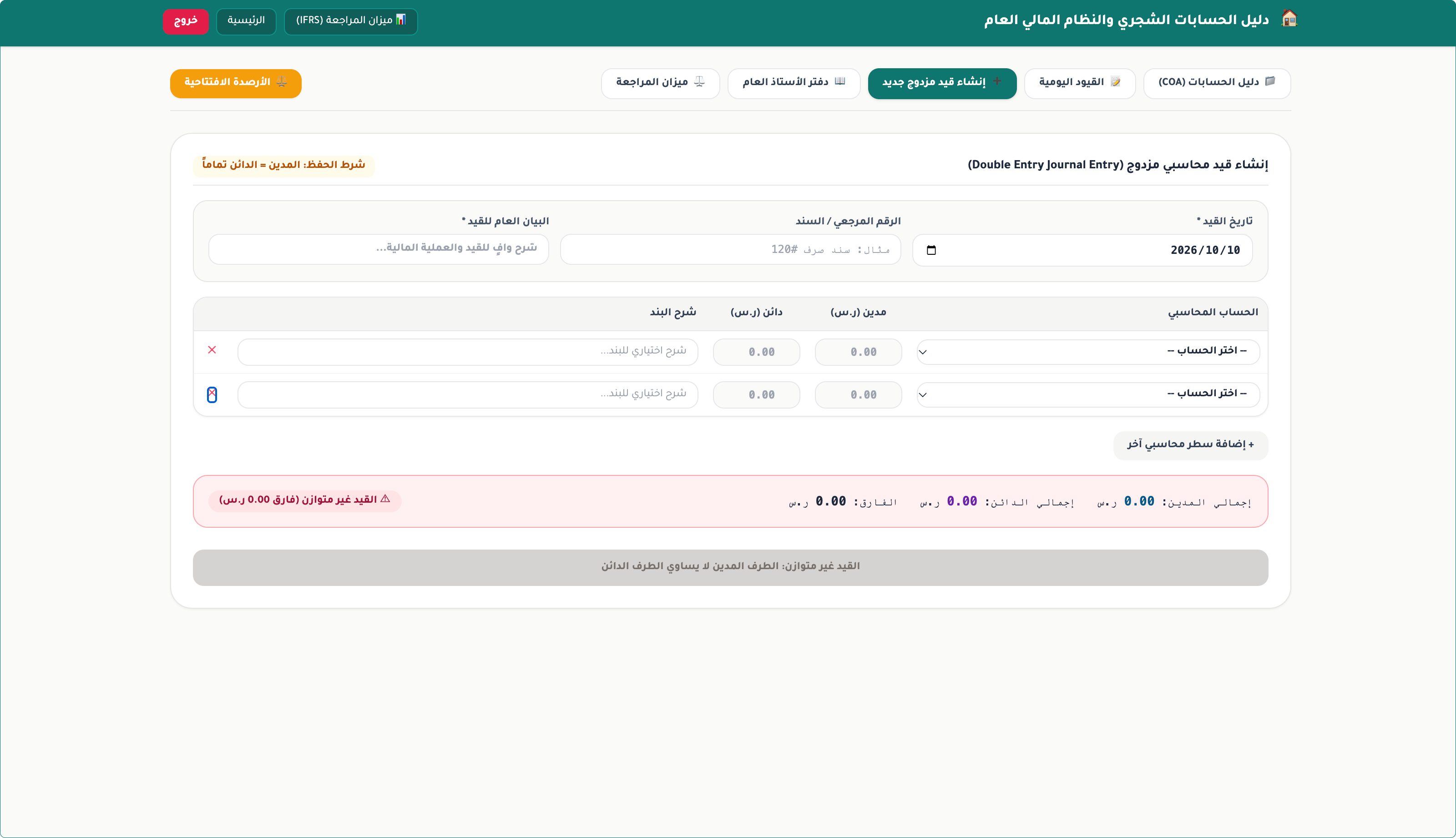Click the الحساب المحاسبي column header
Viewport: 1456px width, 838px height.
click(x=1213, y=313)
